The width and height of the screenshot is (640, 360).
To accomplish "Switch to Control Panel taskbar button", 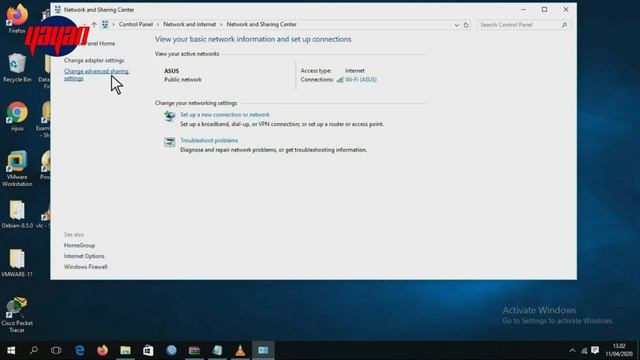I will [263, 350].
